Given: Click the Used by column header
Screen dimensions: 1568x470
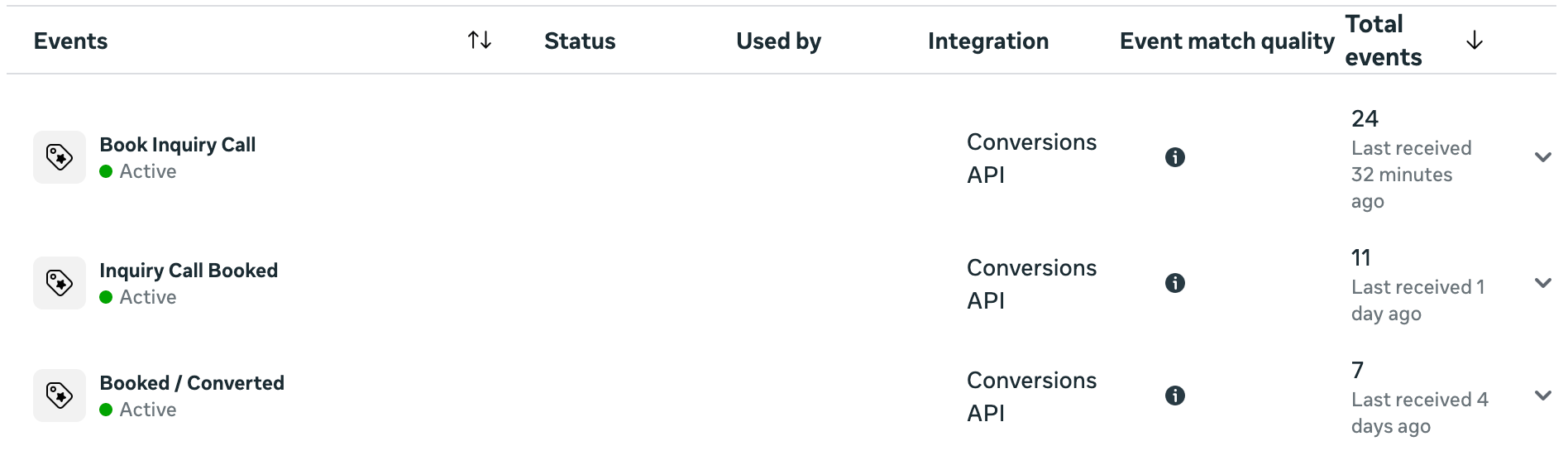Looking at the screenshot, I should (x=778, y=41).
